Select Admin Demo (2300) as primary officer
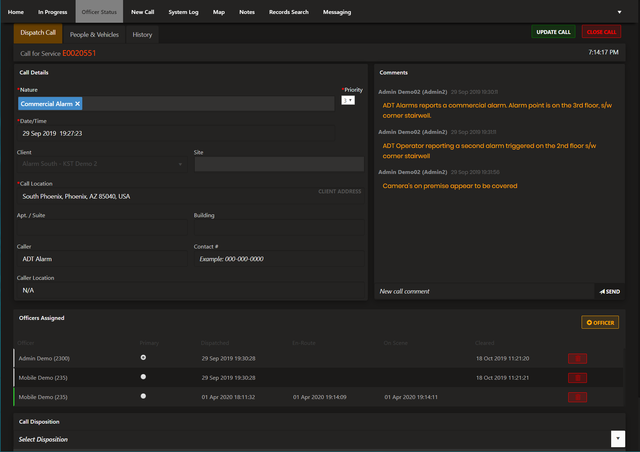The height and width of the screenshot is (452, 640). [x=144, y=357]
